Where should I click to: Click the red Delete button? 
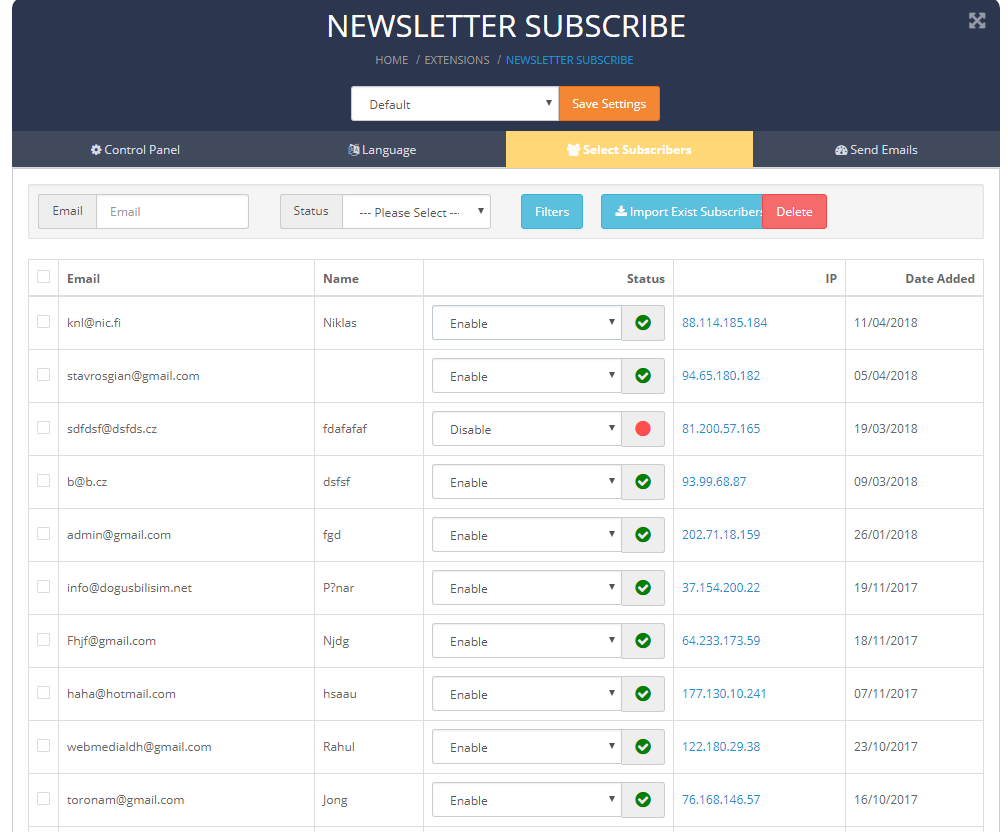pos(795,212)
